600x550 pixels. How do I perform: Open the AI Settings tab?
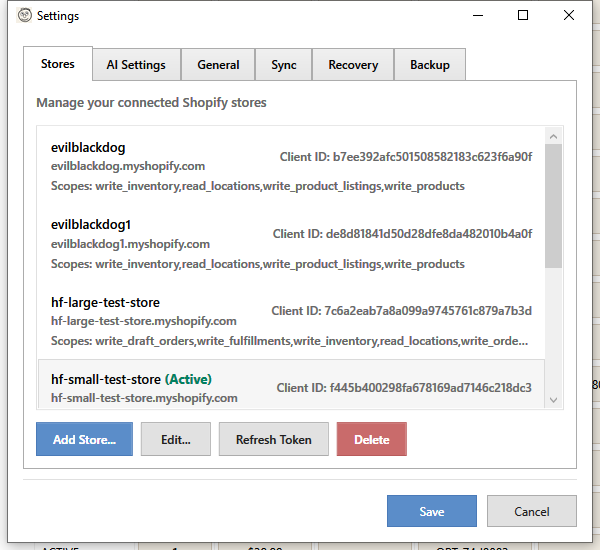pos(136,65)
